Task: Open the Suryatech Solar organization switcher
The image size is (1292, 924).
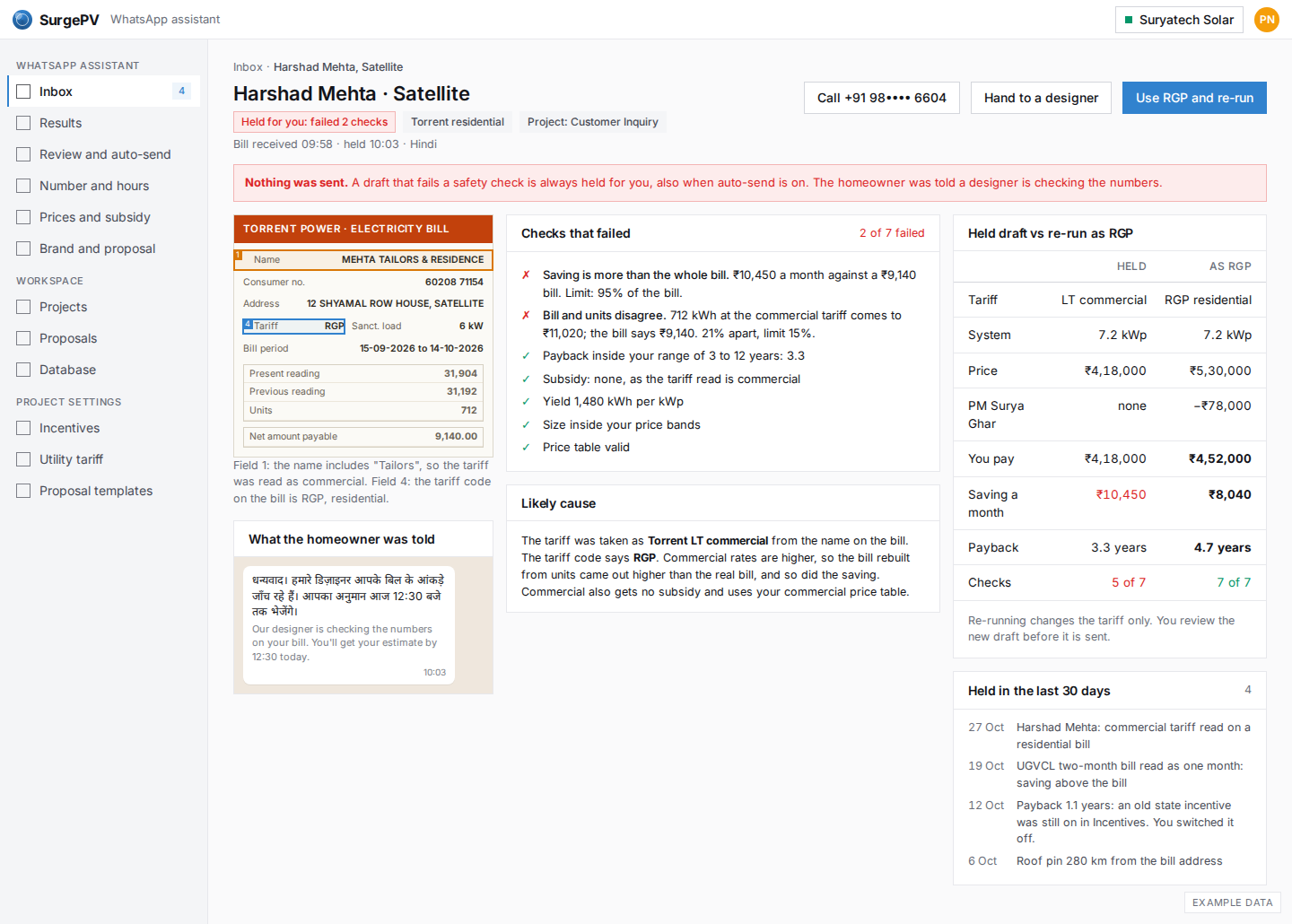Action: (1179, 20)
